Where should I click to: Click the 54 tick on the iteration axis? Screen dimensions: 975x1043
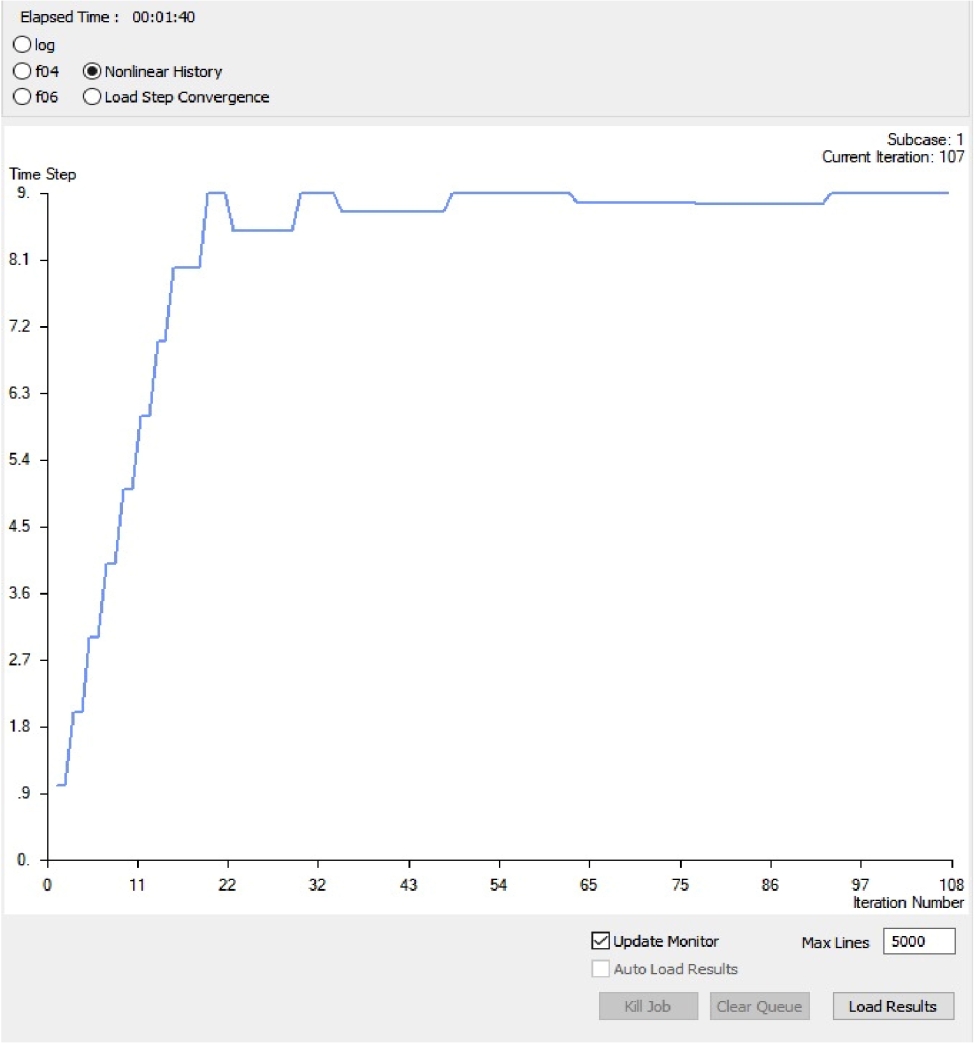click(x=498, y=884)
